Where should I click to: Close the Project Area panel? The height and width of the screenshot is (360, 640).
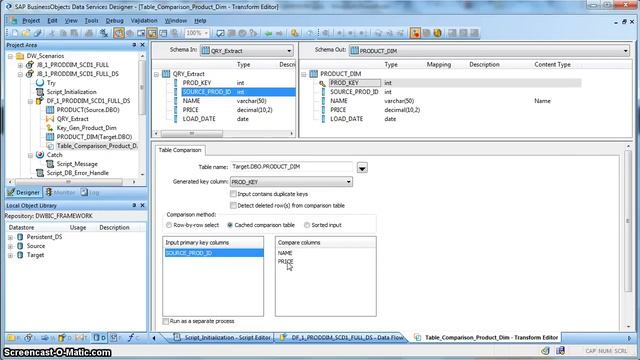tap(142, 45)
